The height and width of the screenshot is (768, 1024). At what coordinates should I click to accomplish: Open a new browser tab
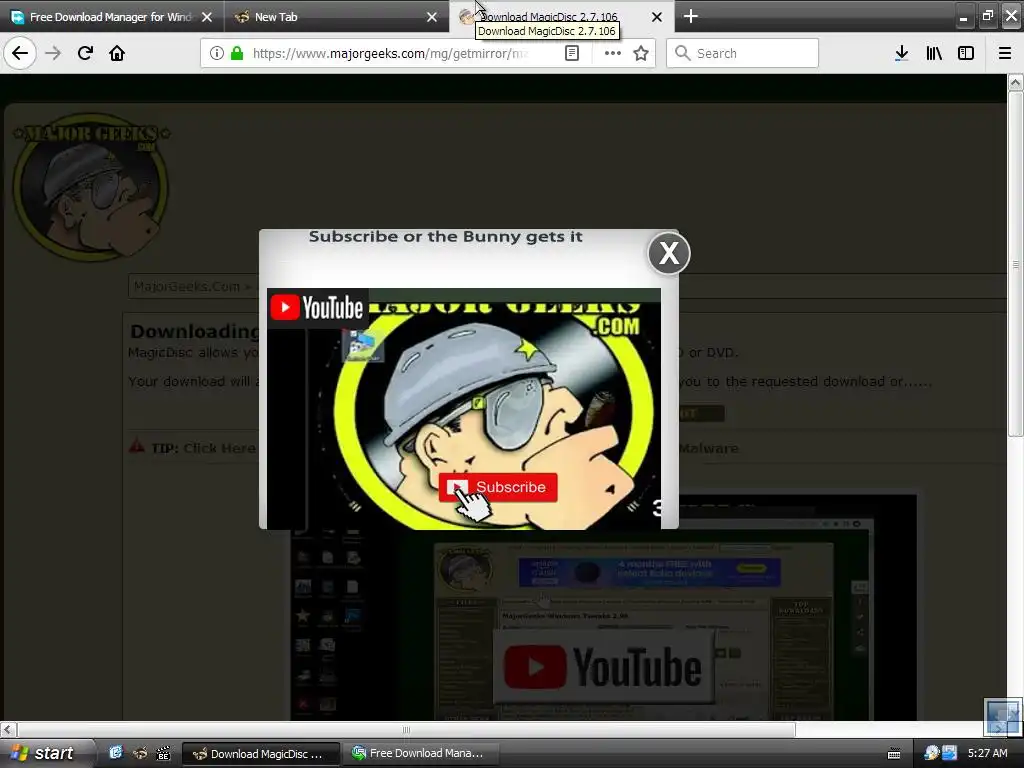click(690, 16)
